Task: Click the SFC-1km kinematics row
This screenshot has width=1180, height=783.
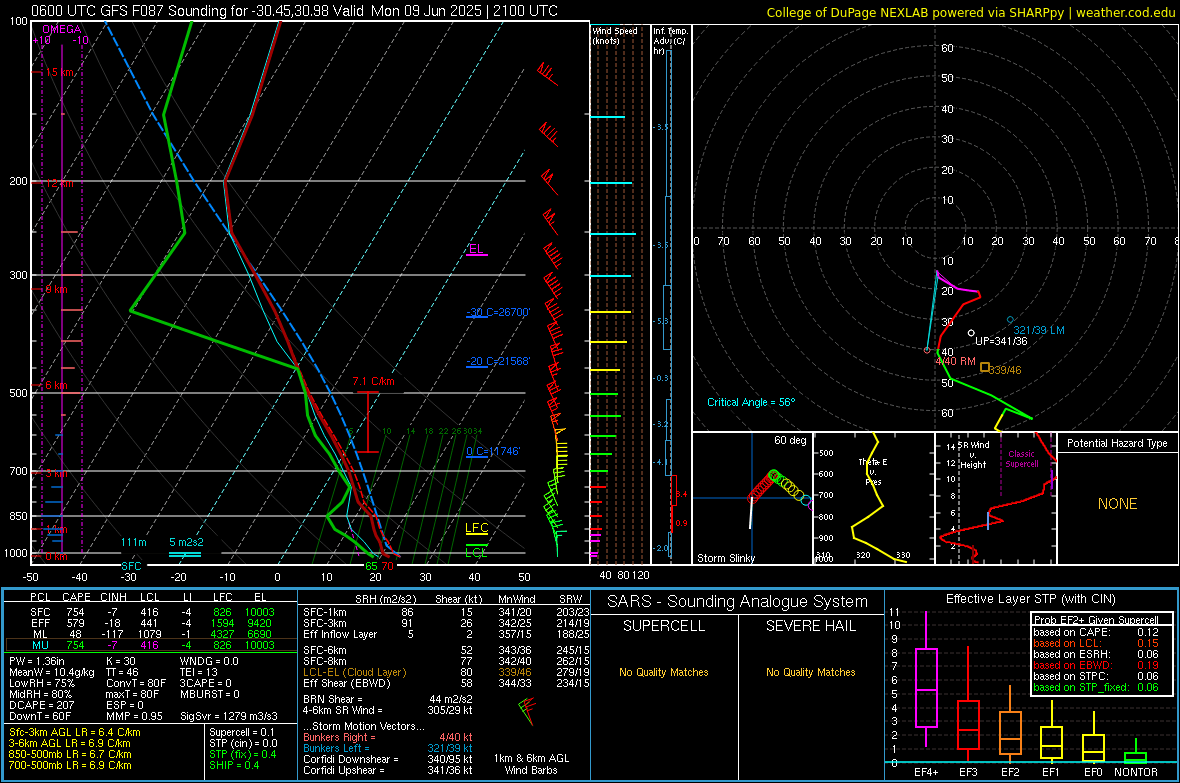Action: point(446,612)
